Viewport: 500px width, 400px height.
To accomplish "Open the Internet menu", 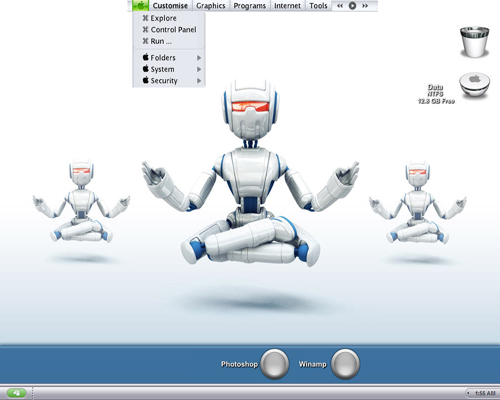I will pos(287,6).
